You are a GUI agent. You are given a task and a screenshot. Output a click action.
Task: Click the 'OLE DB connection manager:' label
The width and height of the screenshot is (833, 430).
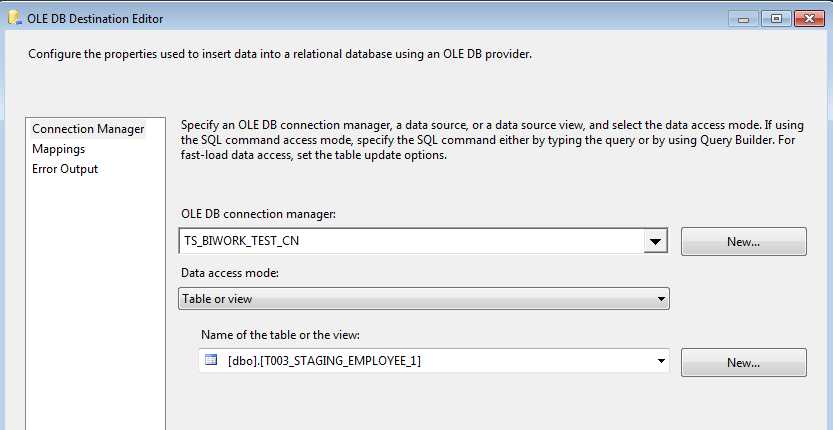pyautogui.click(x=258, y=214)
